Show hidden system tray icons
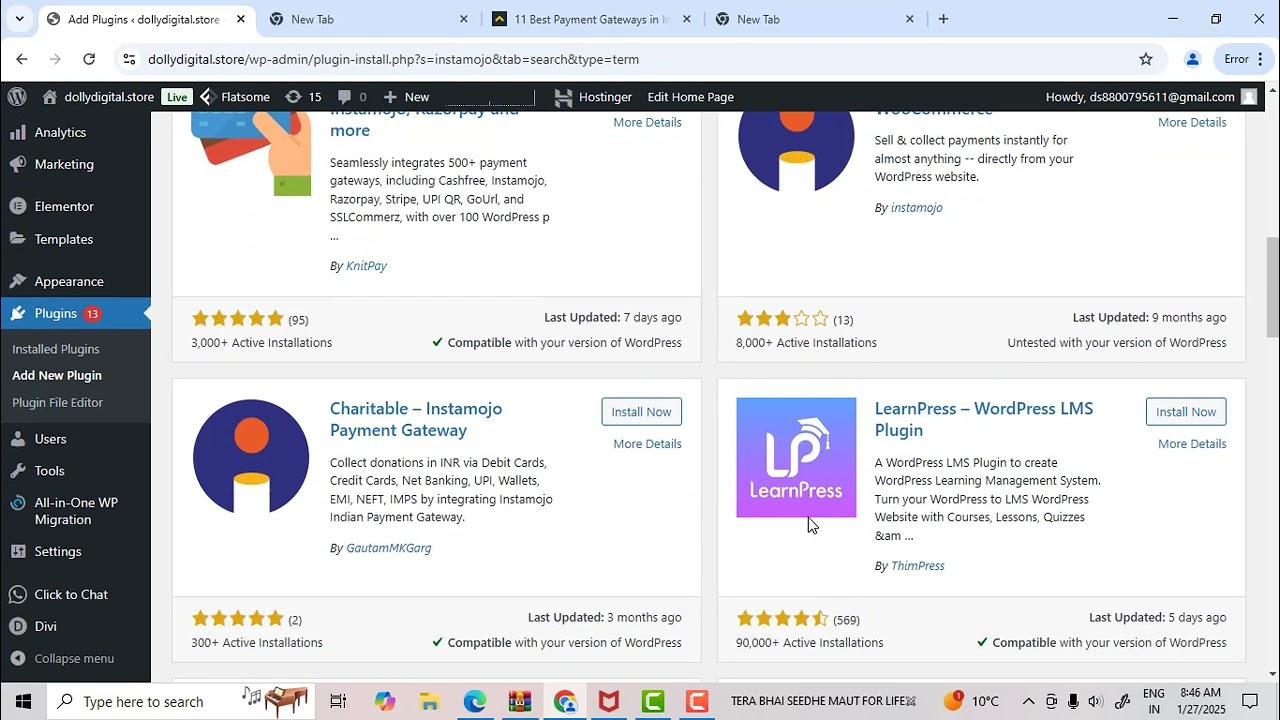The image size is (1280, 720). [1028, 701]
